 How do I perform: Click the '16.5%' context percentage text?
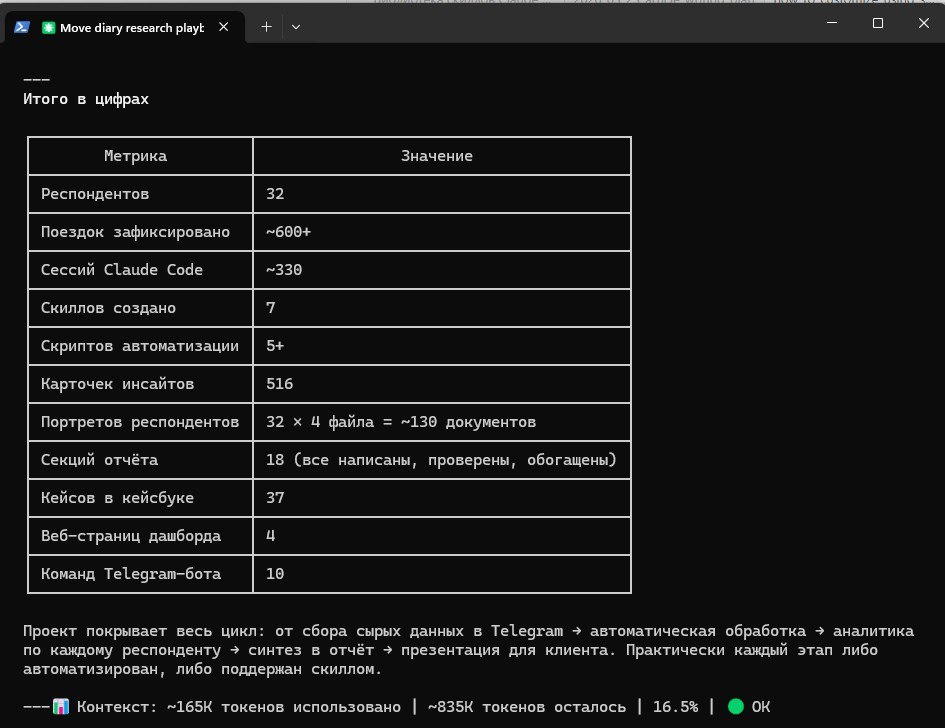coord(676,706)
